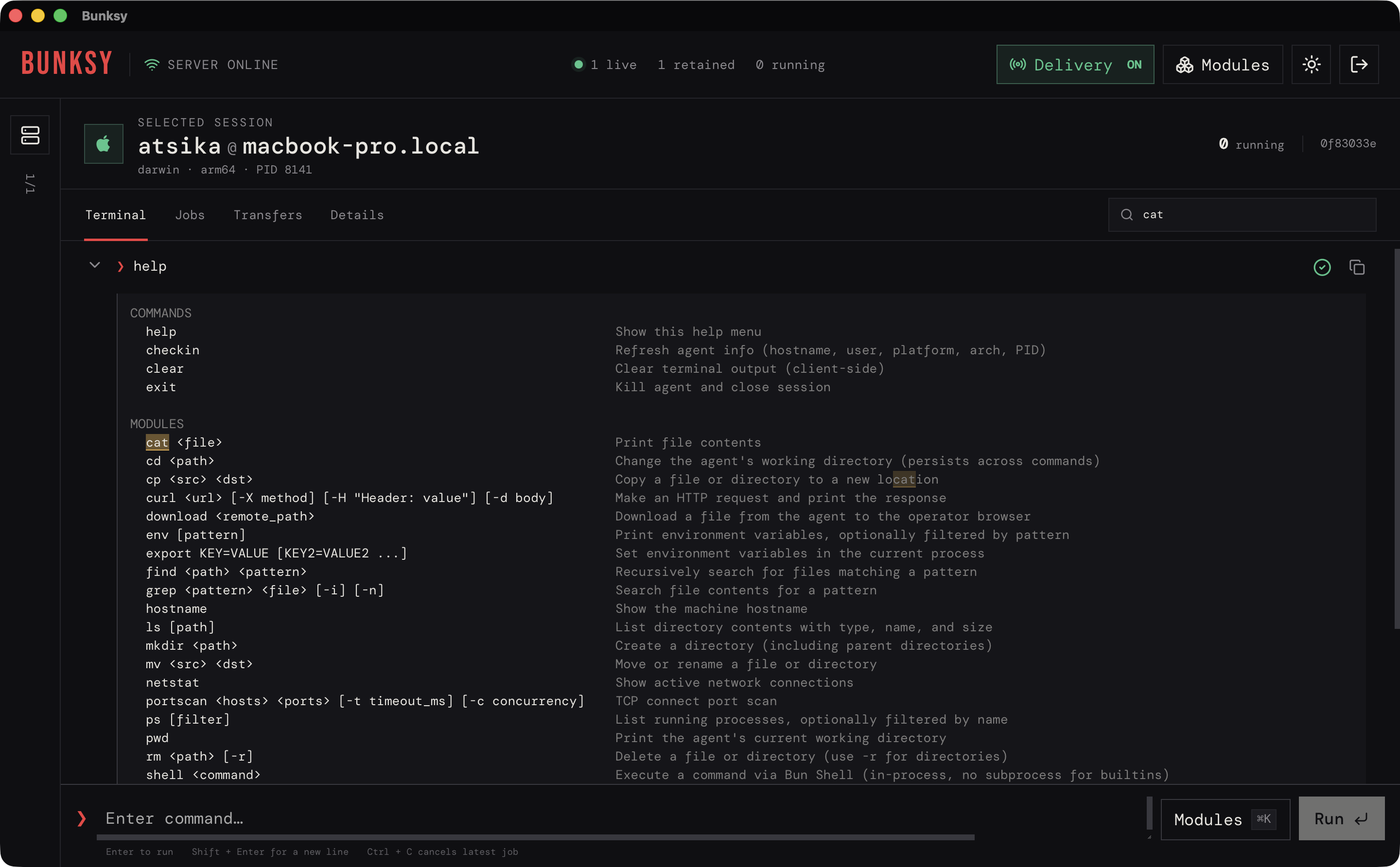Click the curl <url> module line
Image resolution: width=1400 pixels, height=867 pixels.
tap(350, 498)
